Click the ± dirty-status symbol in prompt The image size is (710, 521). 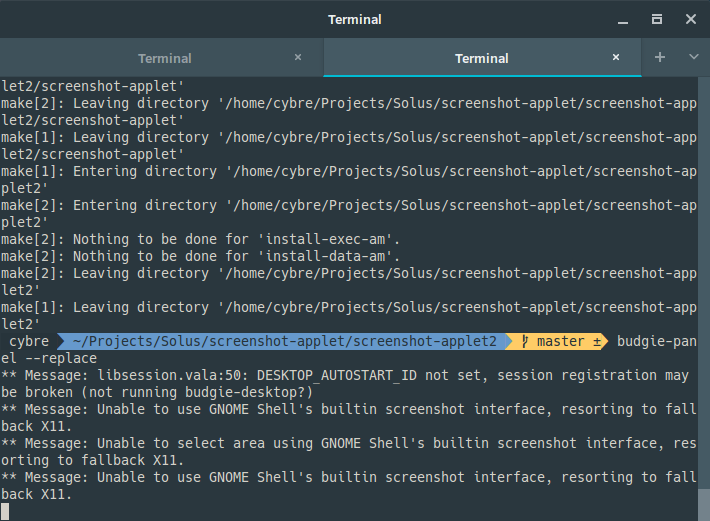pyautogui.click(x=597, y=342)
